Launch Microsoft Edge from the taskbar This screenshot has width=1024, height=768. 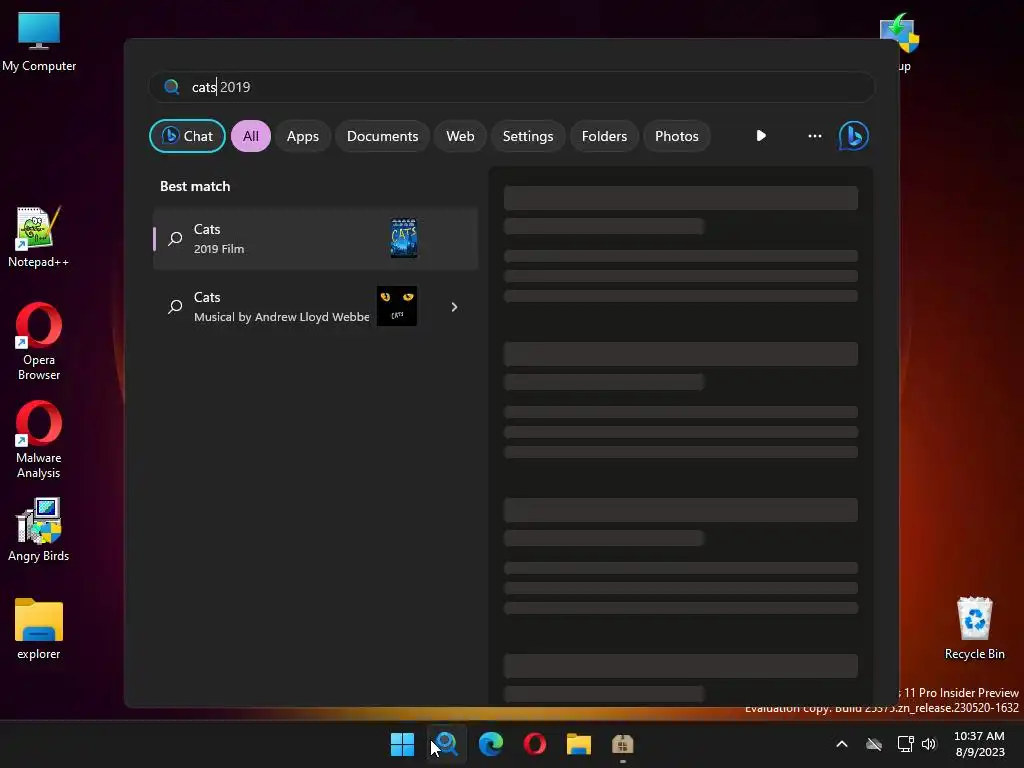click(x=490, y=744)
